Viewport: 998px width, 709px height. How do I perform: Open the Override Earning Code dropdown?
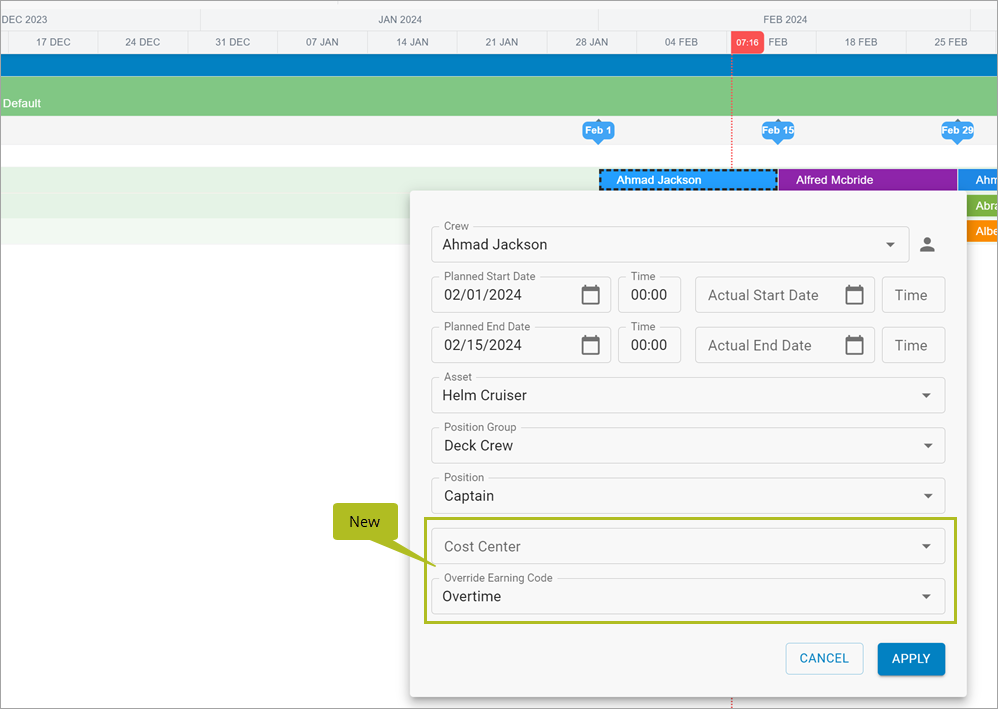pos(688,596)
